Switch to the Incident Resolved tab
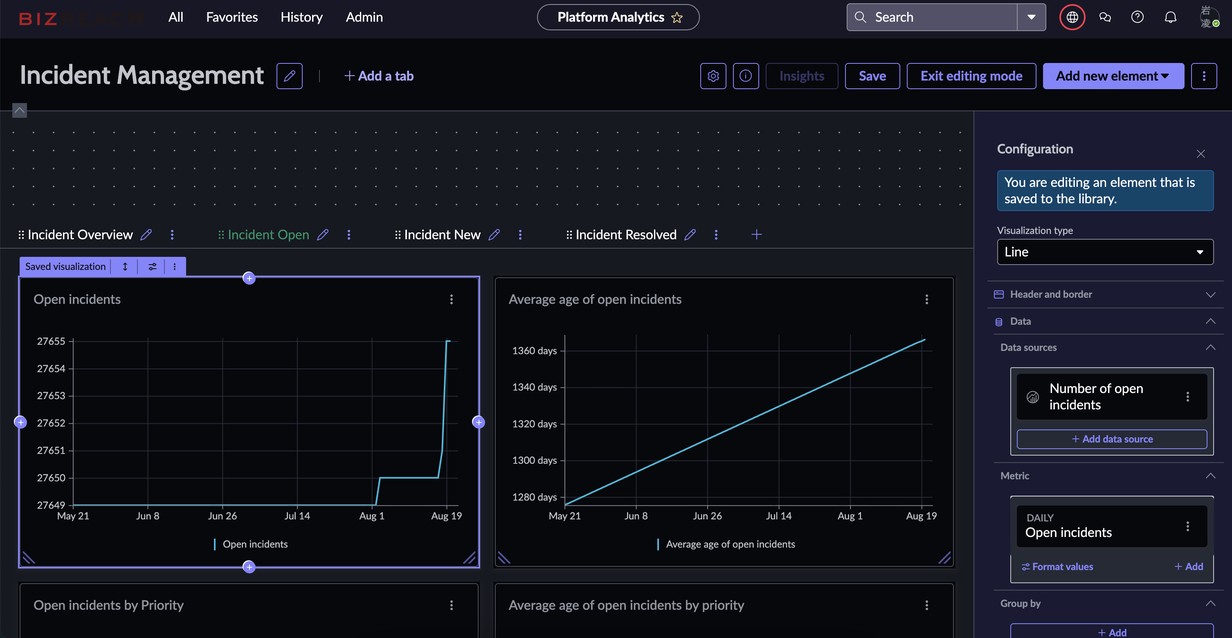The width and height of the screenshot is (1232, 638). click(626, 235)
